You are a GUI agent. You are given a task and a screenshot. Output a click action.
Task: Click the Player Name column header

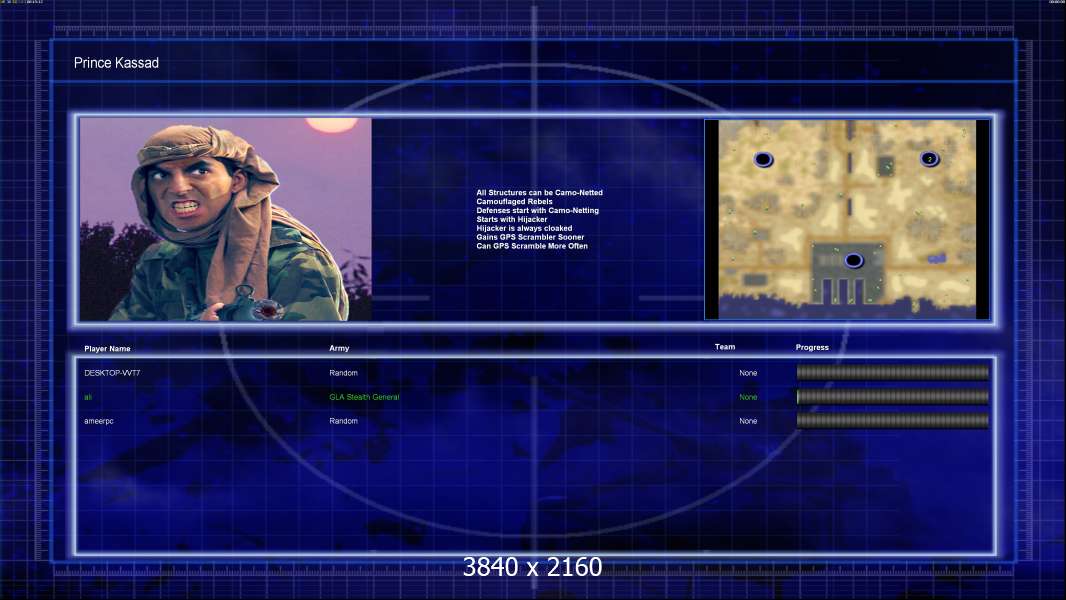pos(107,349)
